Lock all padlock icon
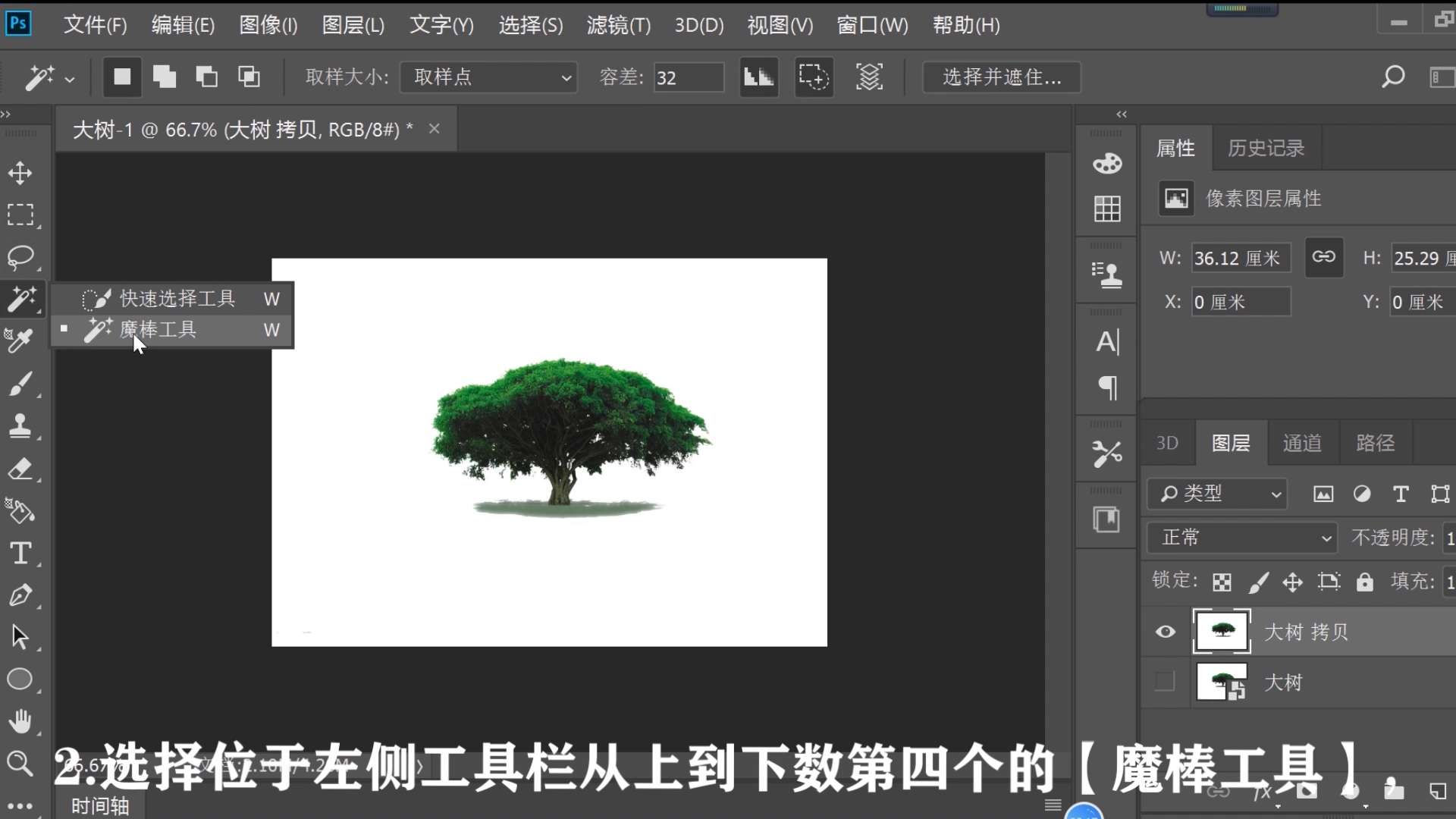The image size is (1456, 819). (1365, 582)
